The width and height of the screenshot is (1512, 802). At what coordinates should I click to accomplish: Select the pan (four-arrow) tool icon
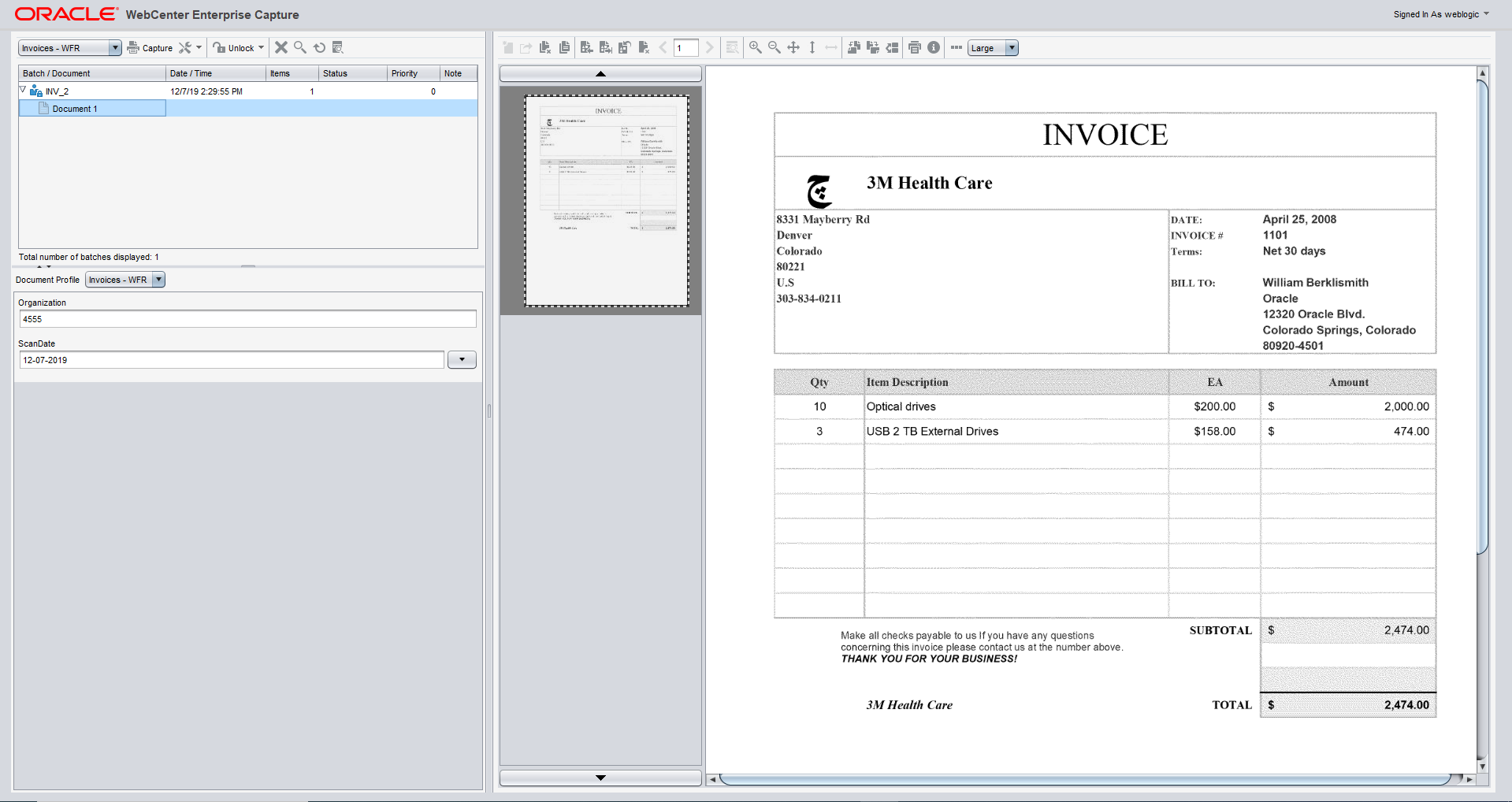793,47
